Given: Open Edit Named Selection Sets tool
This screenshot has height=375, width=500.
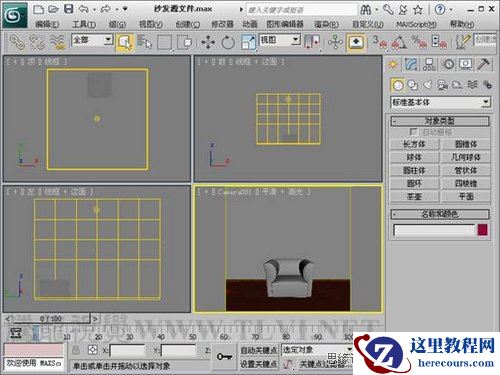Looking at the screenshot, I should click(x=463, y=42).
